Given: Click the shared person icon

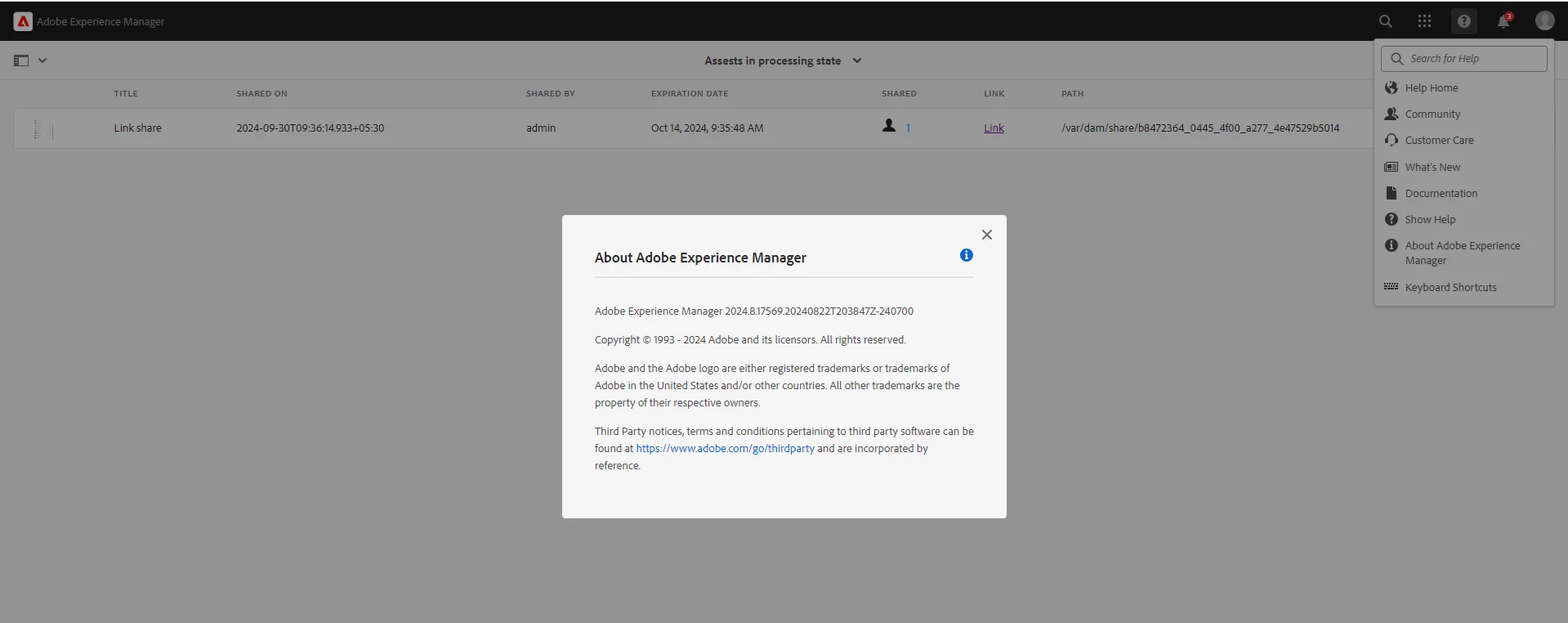Looking at the screenshot, I should (889, 126).
